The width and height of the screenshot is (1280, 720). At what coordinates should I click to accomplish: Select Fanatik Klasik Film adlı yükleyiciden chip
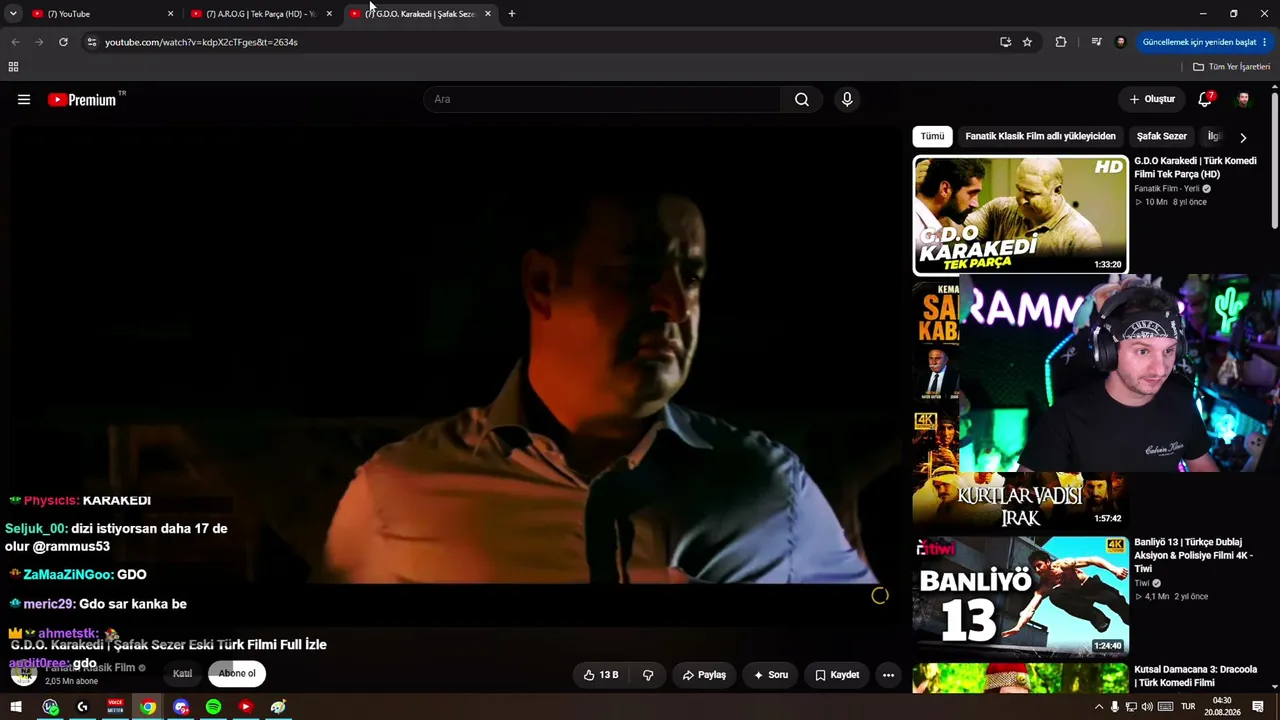pos(1040,136)
